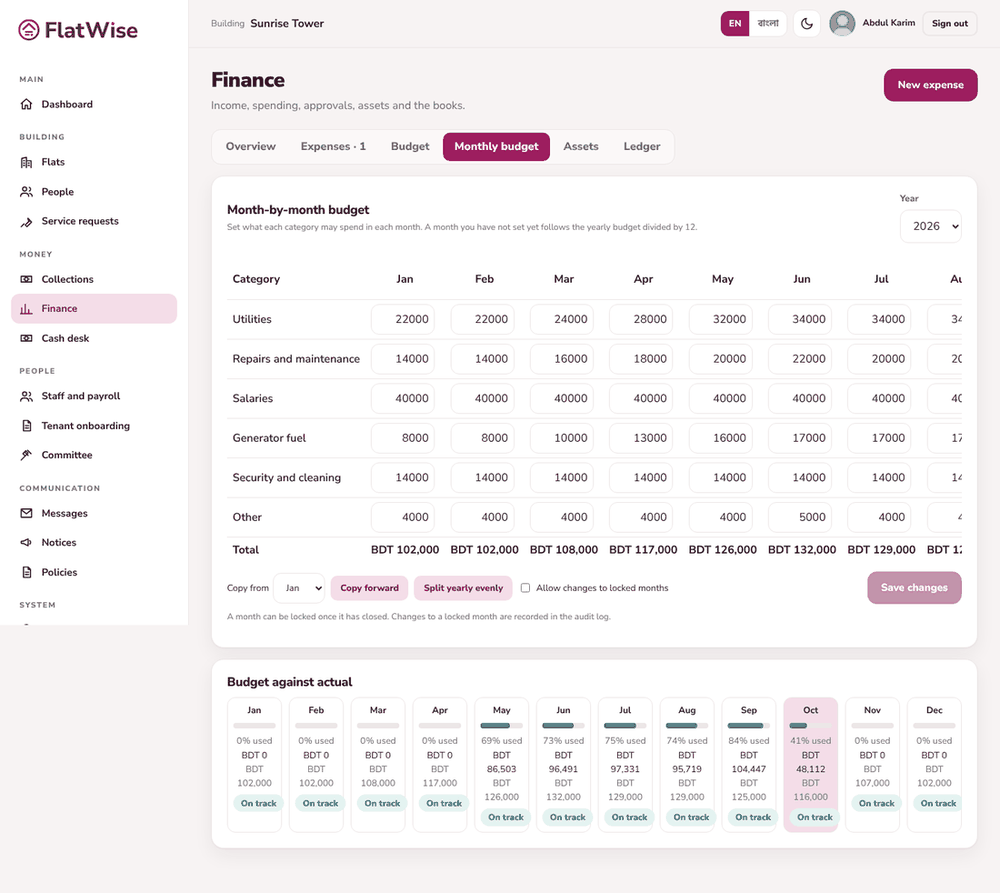Select the May budget against actual card
Screen dimensions: 1000x893
pos(502,765)
